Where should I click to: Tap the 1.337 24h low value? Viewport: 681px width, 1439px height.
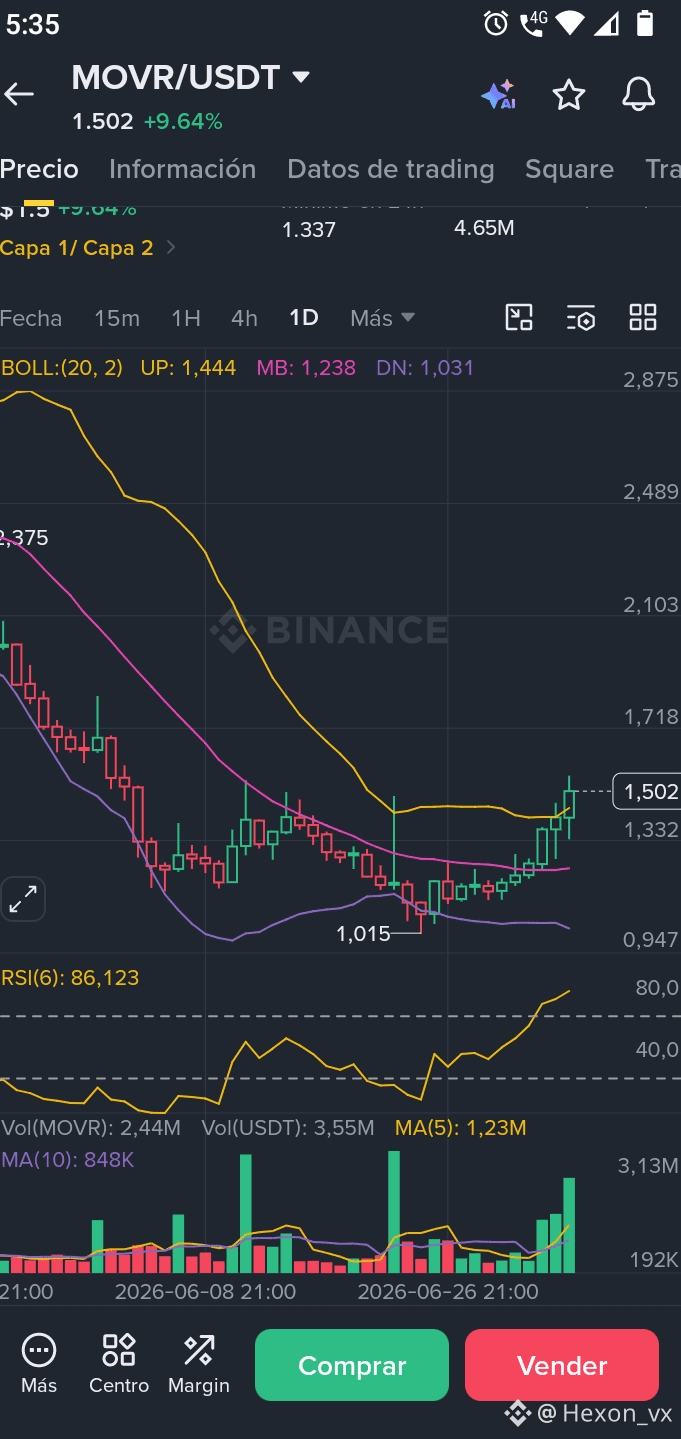point(309,229)
